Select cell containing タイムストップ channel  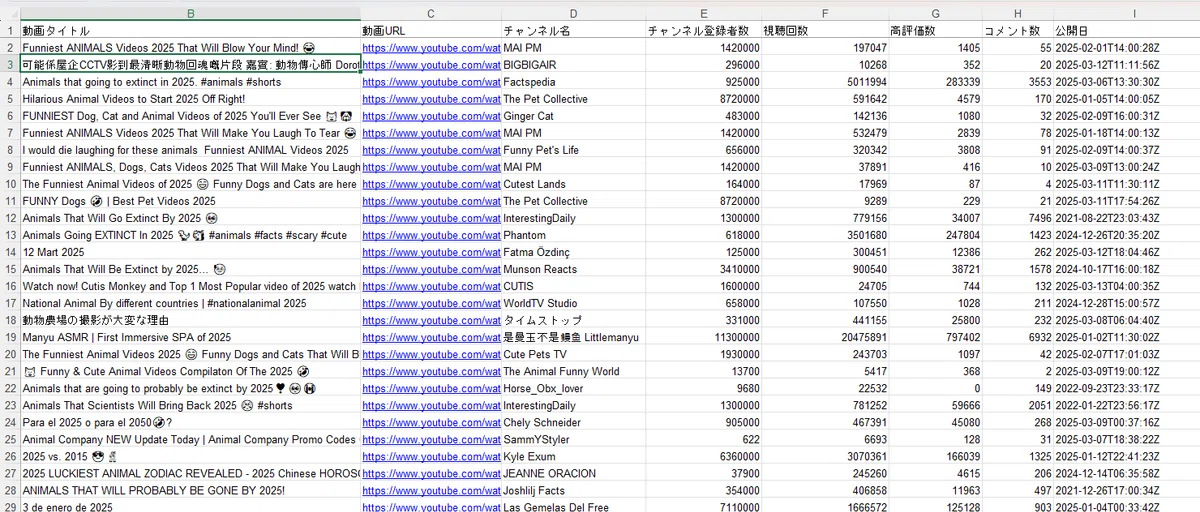(573, 320)
